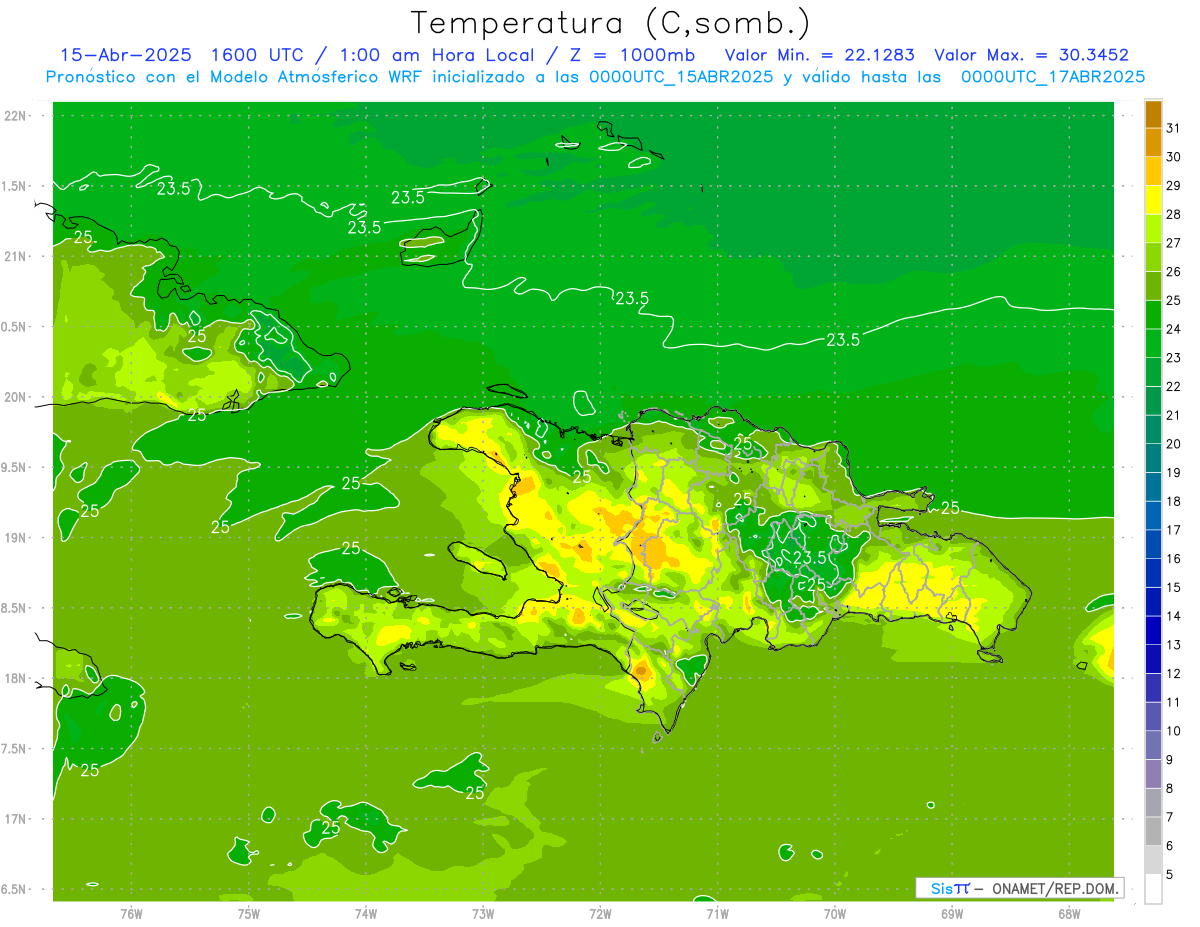This screenshot has width=1200, height=927.
Task: Click the "17N" latitude axis label
Action: tap(15, 819)
